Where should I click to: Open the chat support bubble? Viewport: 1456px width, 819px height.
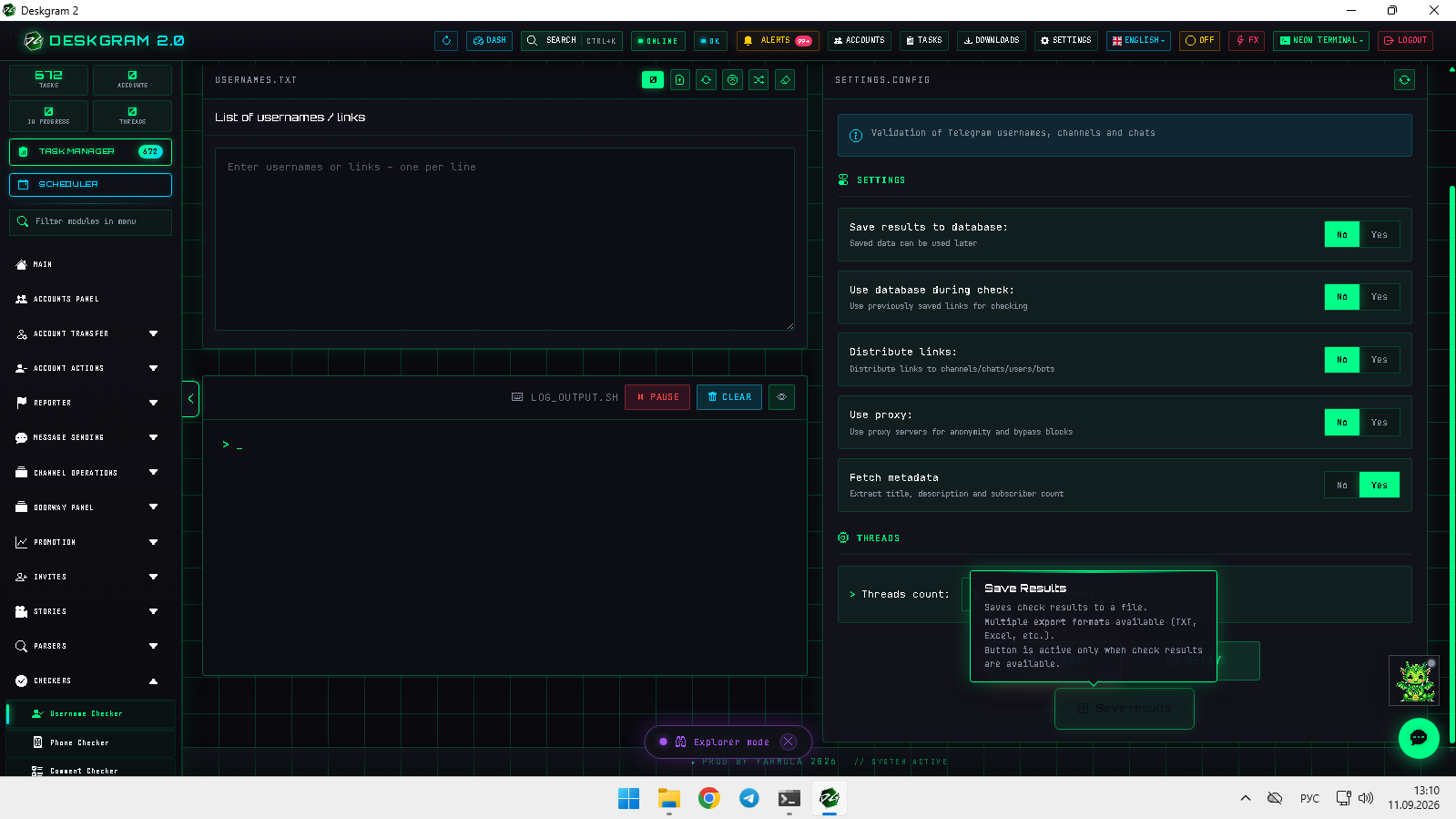coord(1419,738)
